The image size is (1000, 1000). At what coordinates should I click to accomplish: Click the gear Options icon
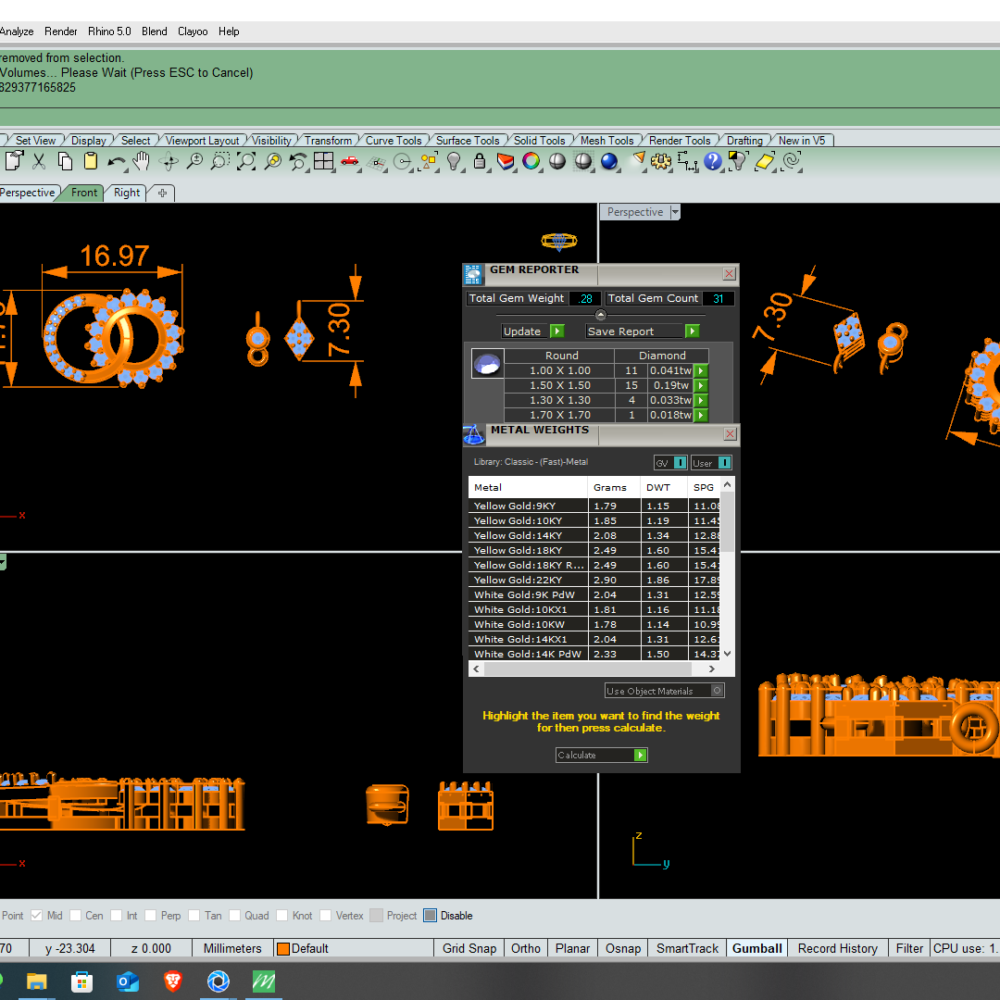coord(661,161)
